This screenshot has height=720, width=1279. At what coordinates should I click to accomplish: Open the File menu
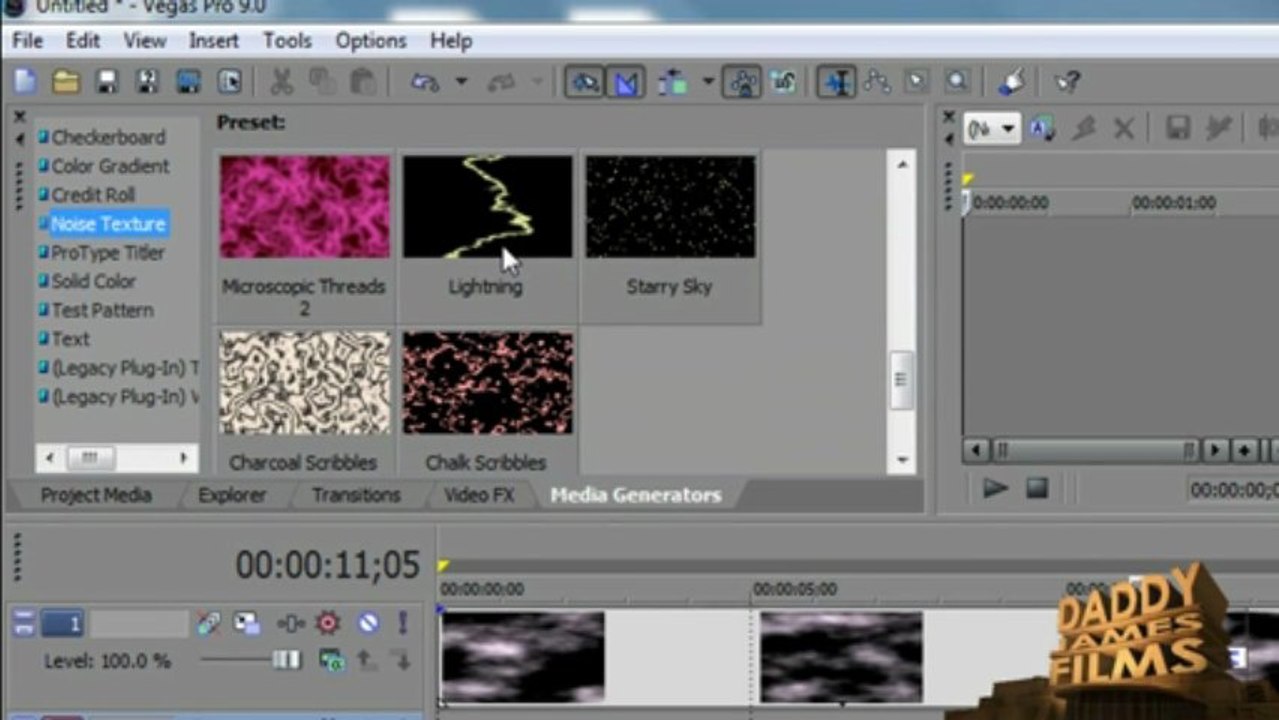click(x=27, y=41)
